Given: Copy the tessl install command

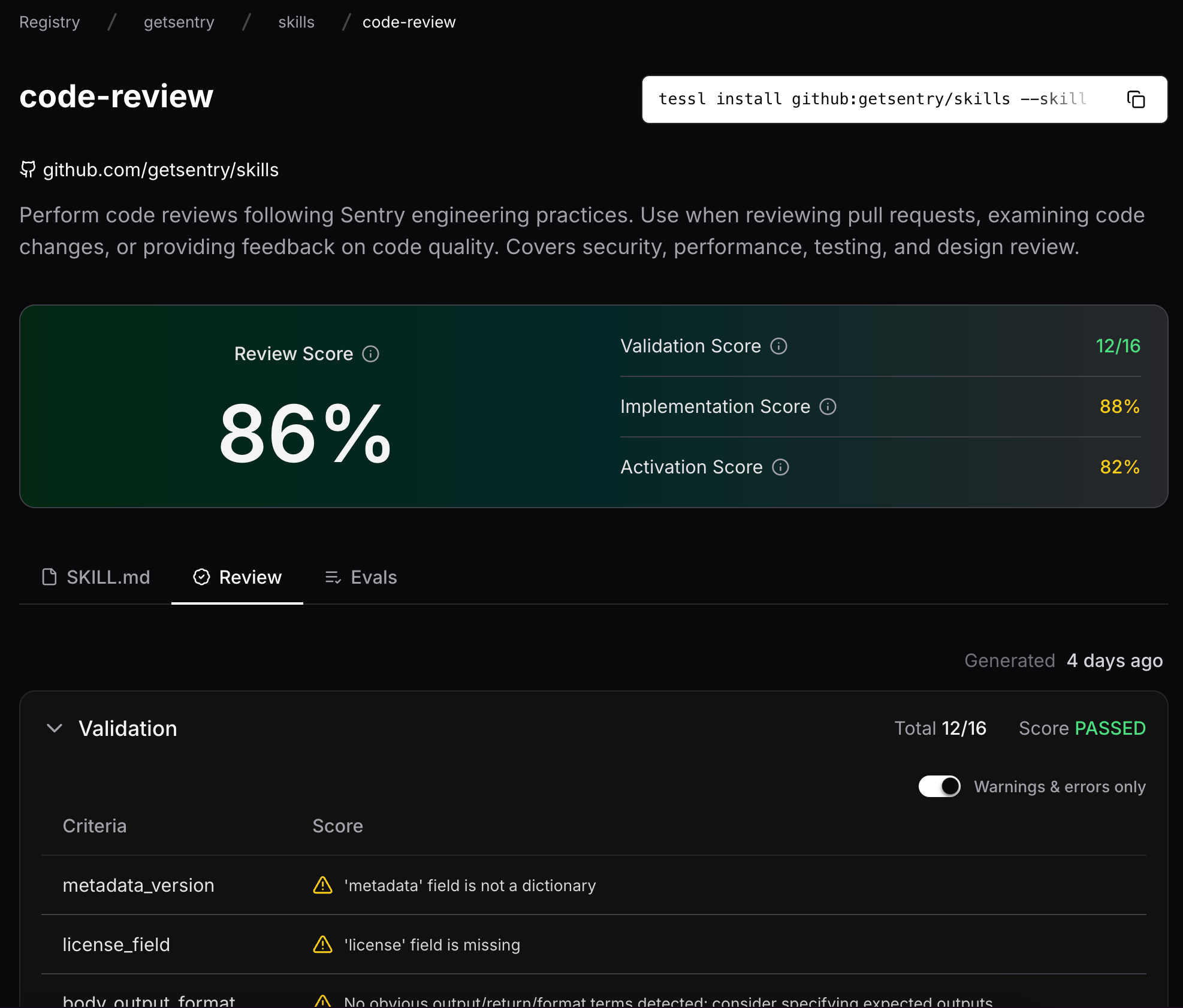Looking at the screenshot, I should coord(1136,99).
